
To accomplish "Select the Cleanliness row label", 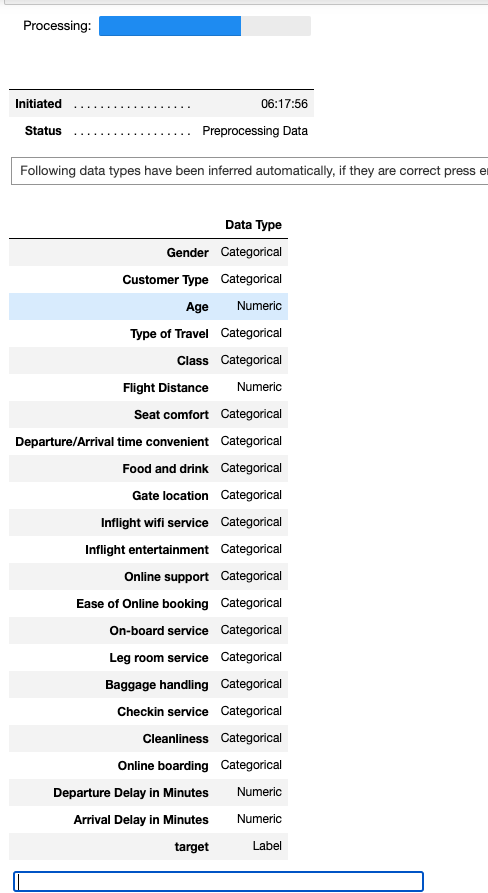I will click(175, 739).
